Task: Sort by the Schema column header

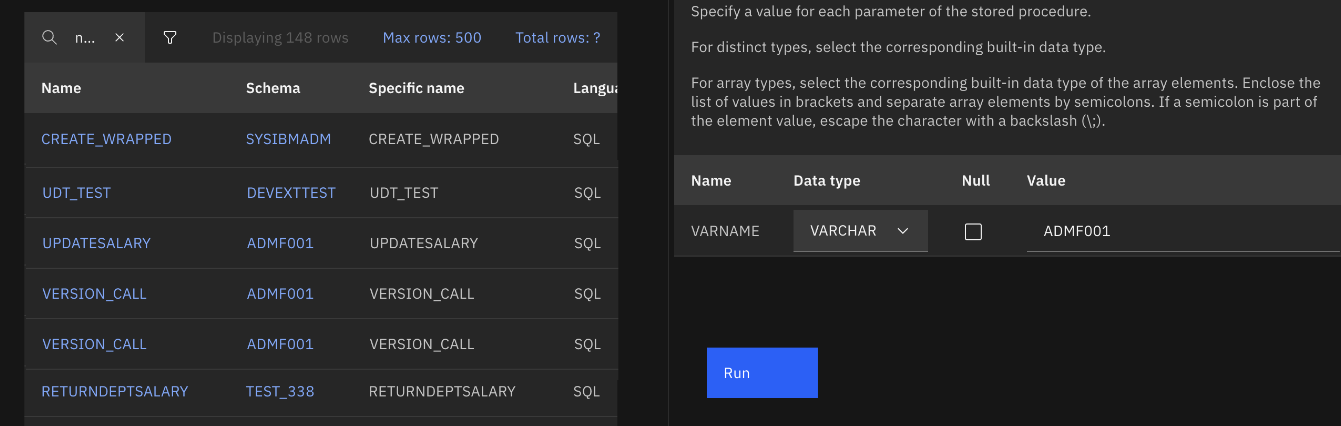Action: (x=273, y=88)
